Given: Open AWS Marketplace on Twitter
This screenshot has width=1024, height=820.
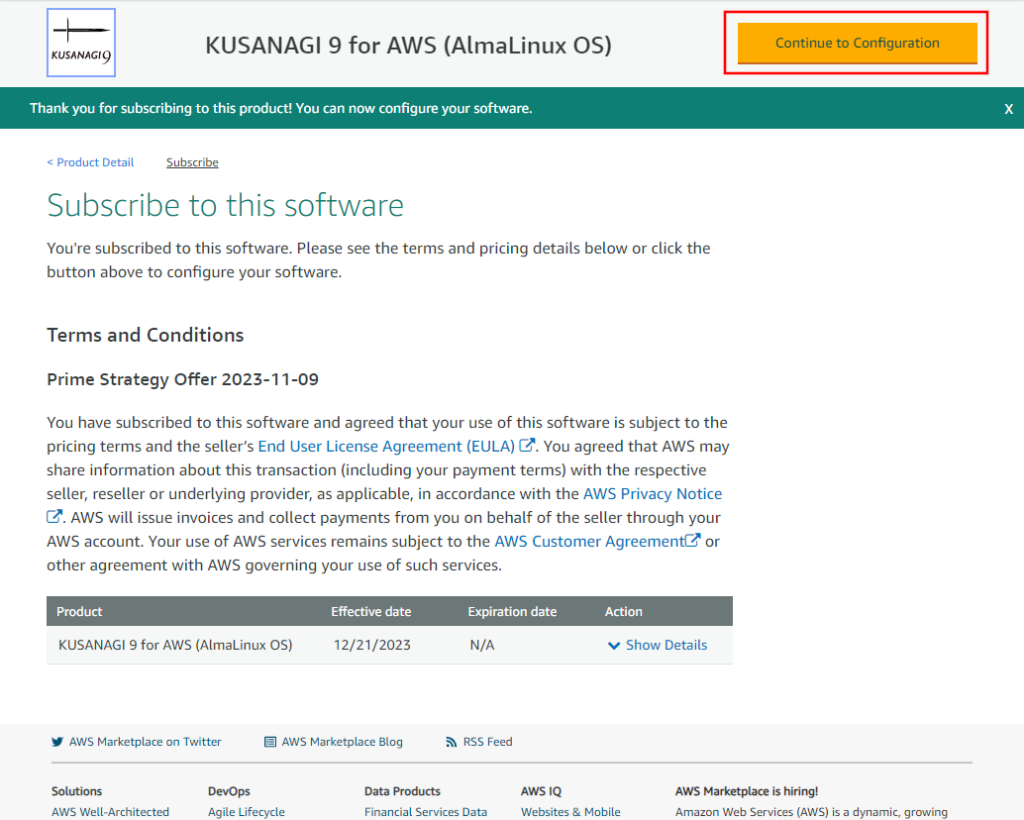Looking at the screenshot, I should pyautogui.click(x=145, y=742).
